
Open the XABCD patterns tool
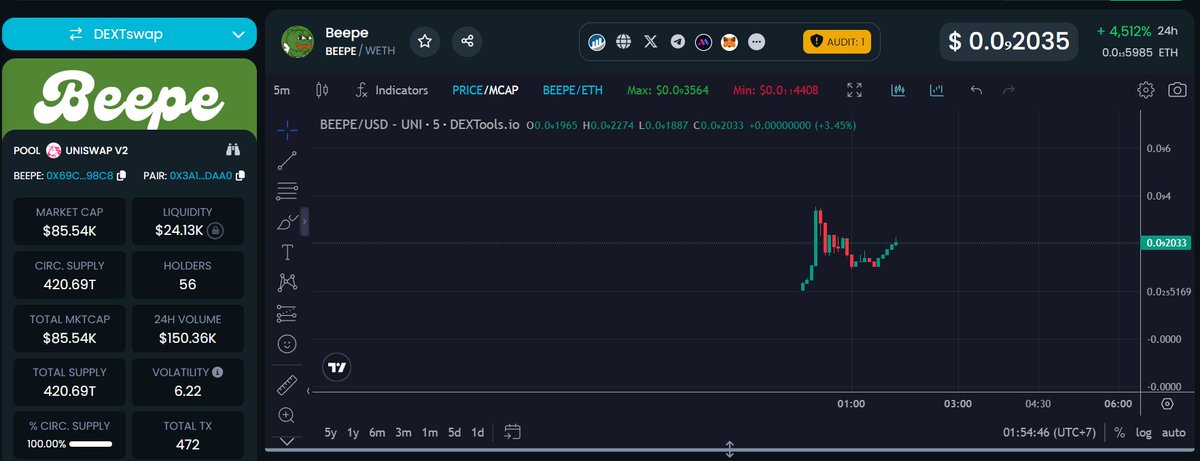(x=287, y=283)
